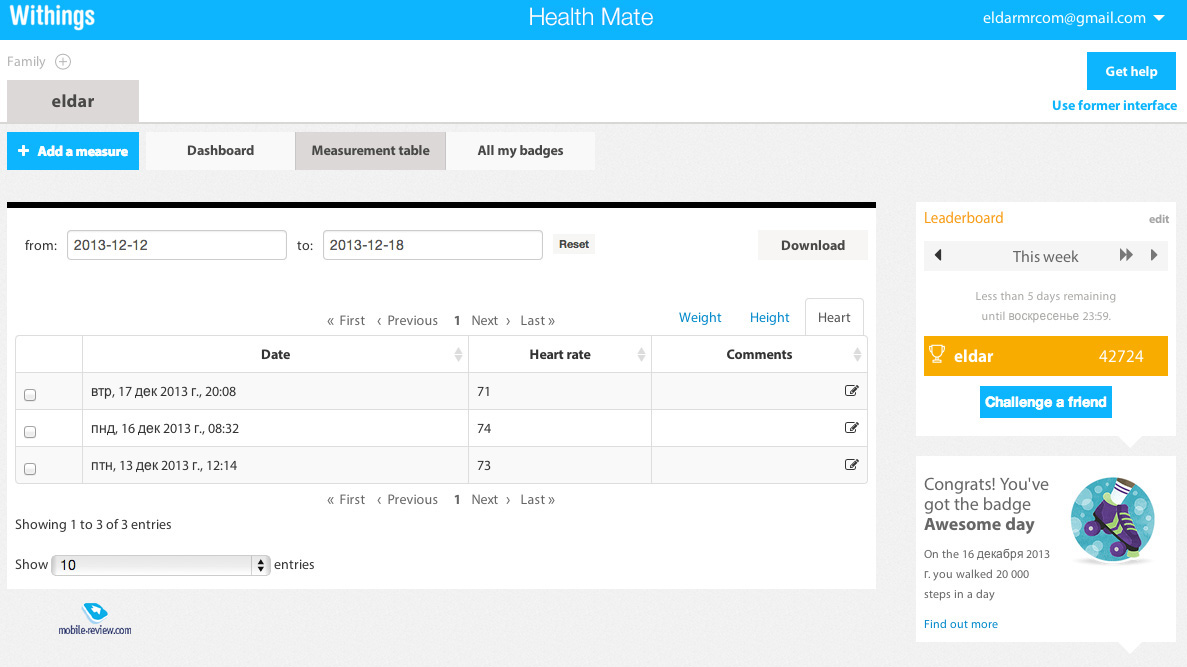Click First in the top pagination

pos(346,320)
